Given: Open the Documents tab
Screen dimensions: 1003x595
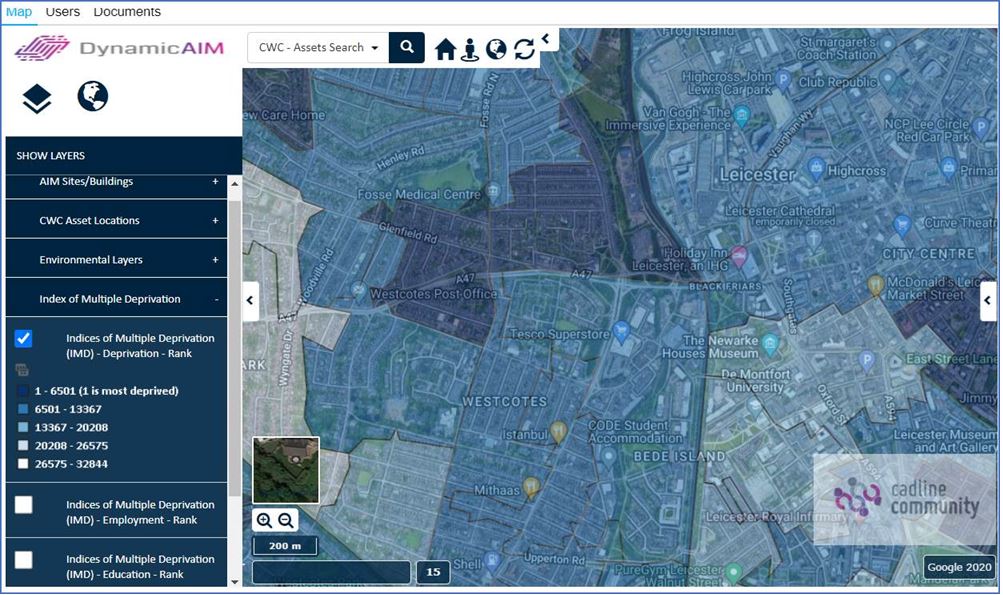Looking at the screenshot, I should click(x=127, y=12).
